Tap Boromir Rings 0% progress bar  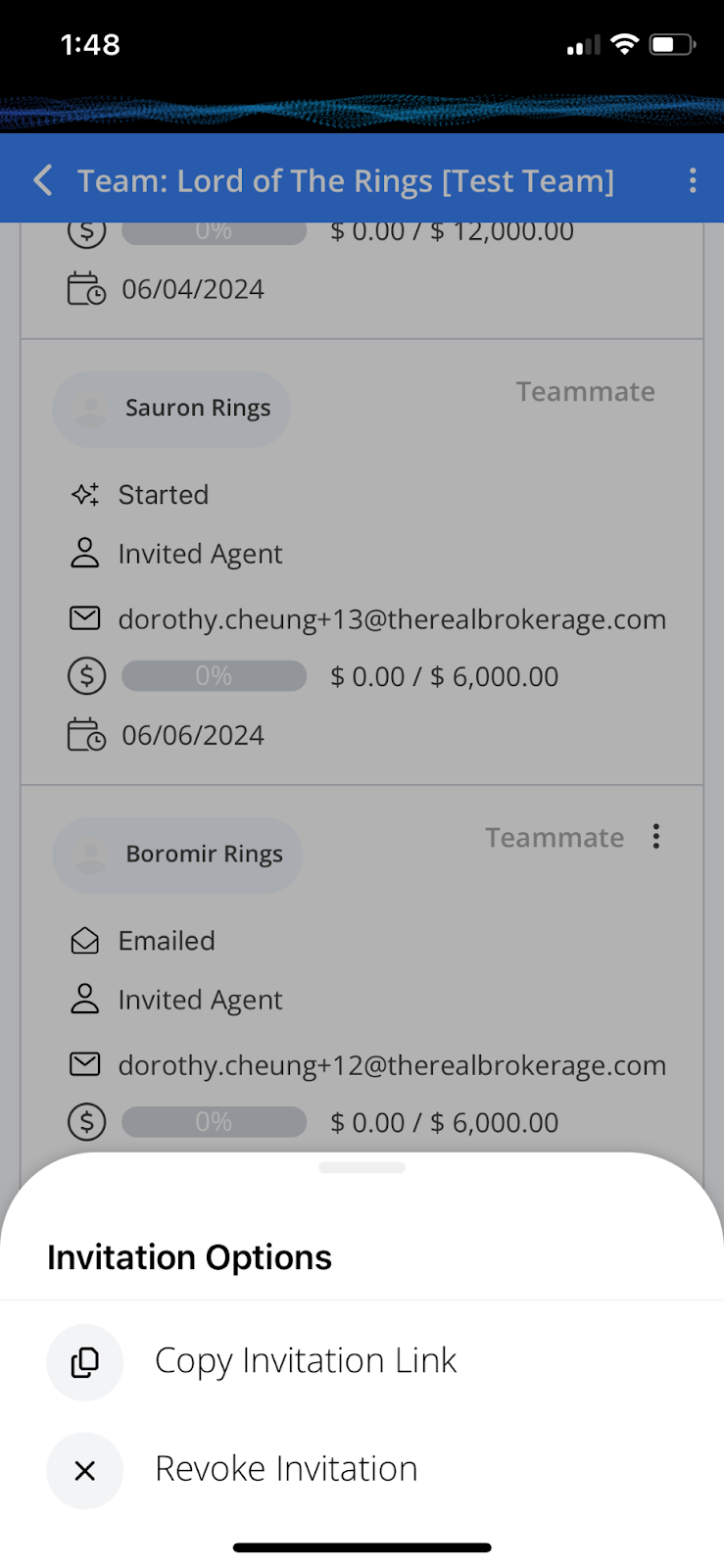(x=214, y=1122)
